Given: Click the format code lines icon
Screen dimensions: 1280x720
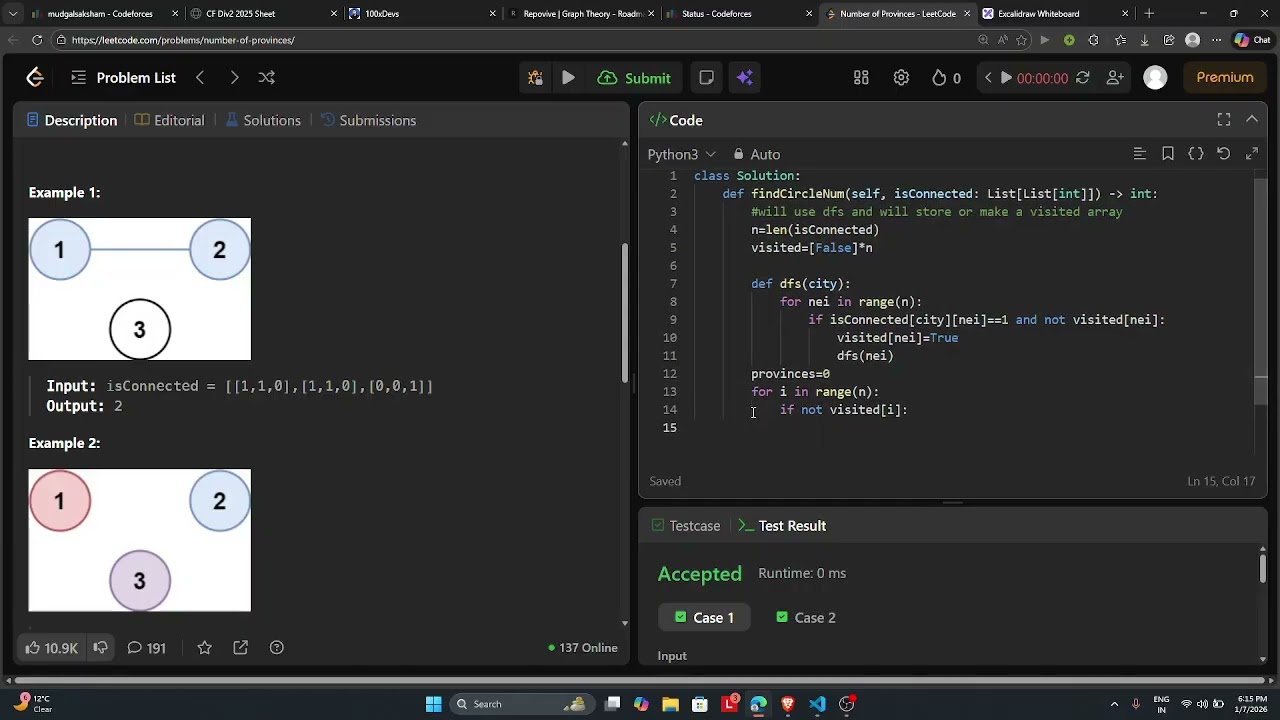Looking at the screenshot, I should coord(1139,153).
